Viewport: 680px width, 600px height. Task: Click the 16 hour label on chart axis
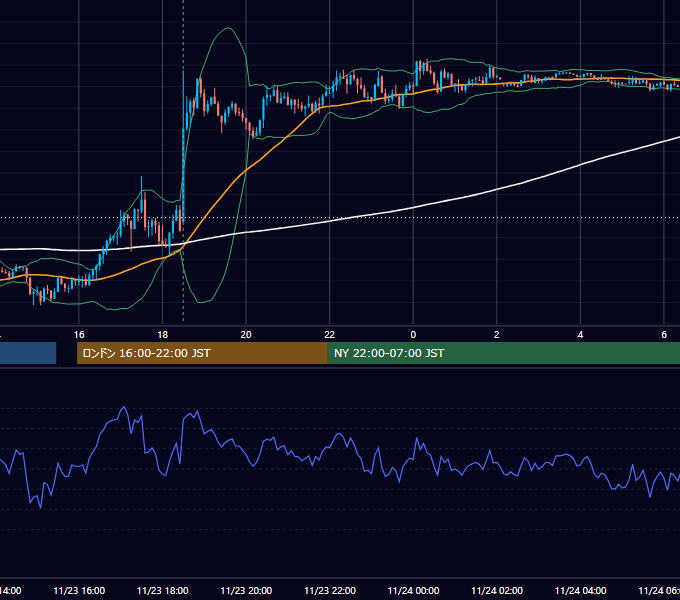coord(79,335)
